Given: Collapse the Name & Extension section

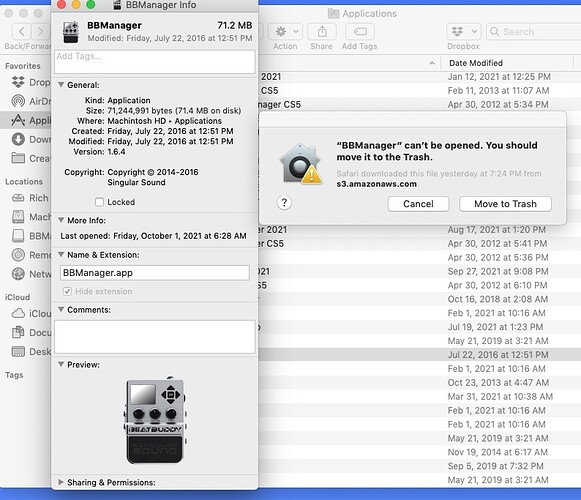Looking at the screenshot, I should (61, 255).
